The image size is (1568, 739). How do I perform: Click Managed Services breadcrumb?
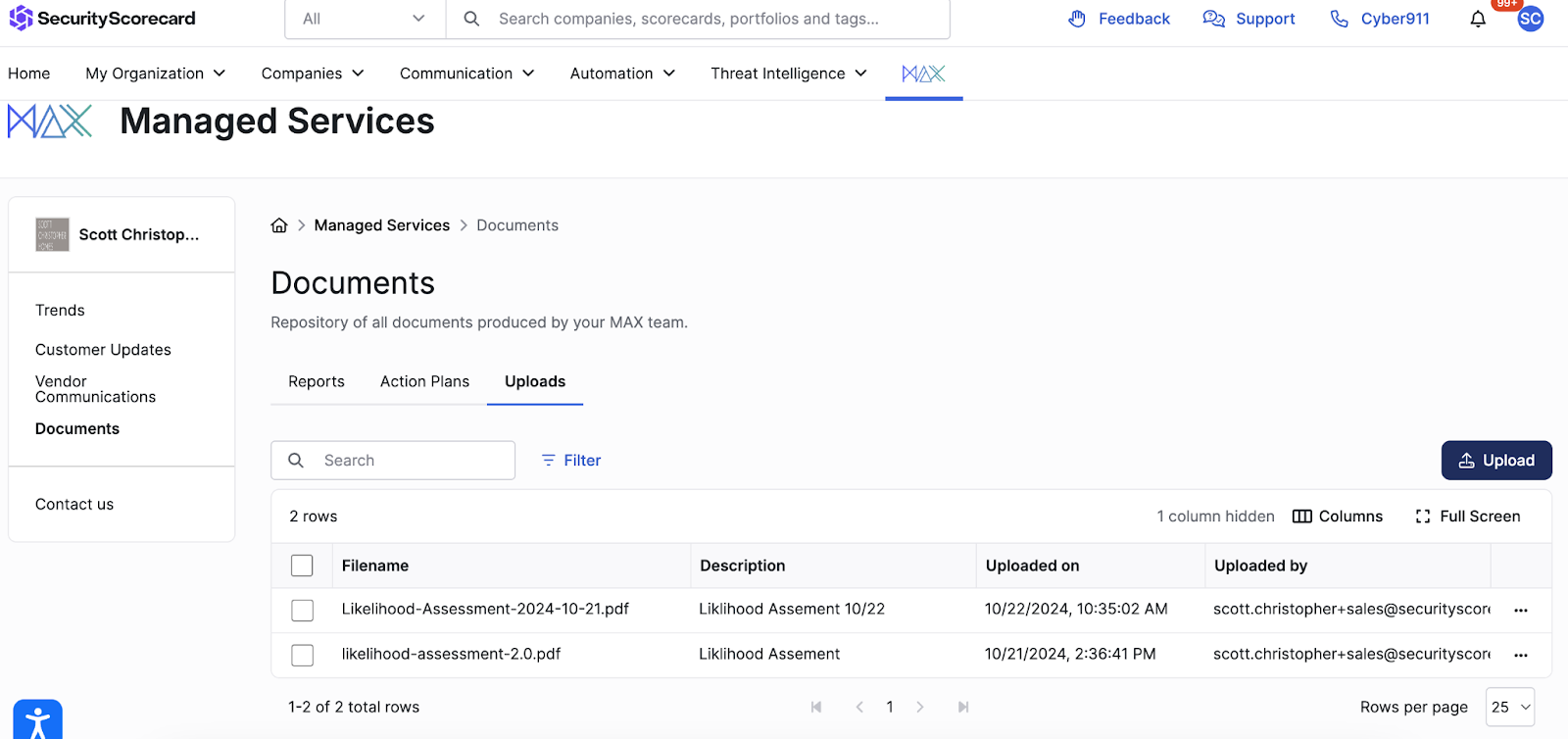382,225
